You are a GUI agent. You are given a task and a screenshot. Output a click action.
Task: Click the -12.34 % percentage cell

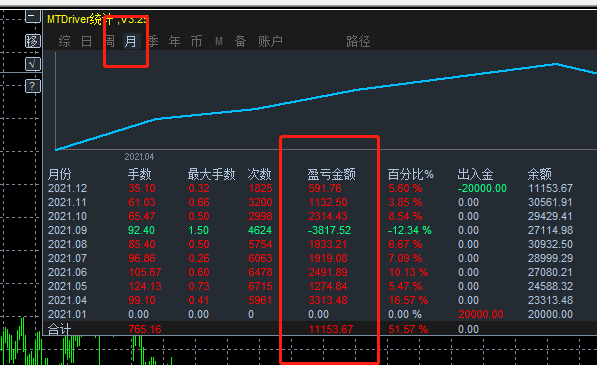pos(410,231)
